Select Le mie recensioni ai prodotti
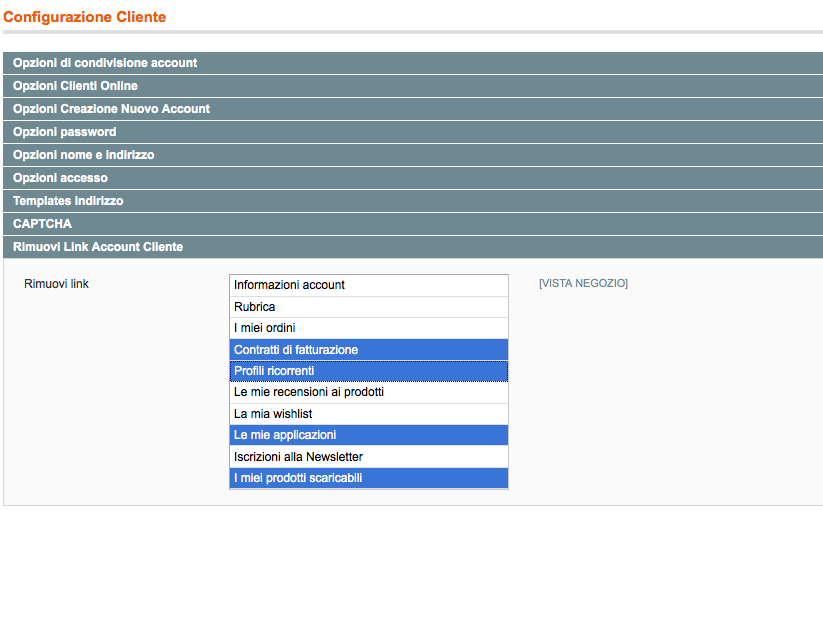 [368, 392]
